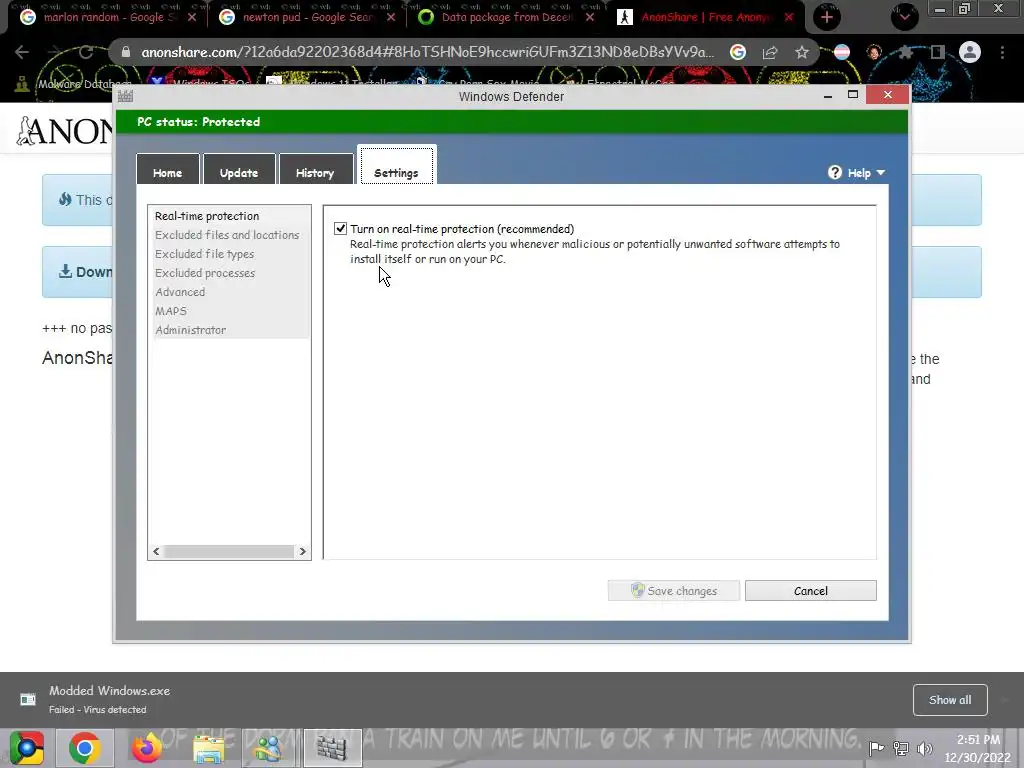Open the volume speaker tray icon
The width and height of the screenshot is (1024, 768).
pyautogui.click(x=925, y=748)
